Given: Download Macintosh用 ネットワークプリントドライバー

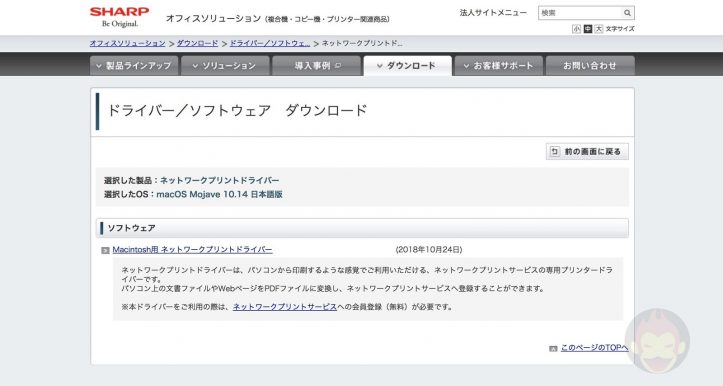Looking at the screenshot, I should click(x=192, y=249).
